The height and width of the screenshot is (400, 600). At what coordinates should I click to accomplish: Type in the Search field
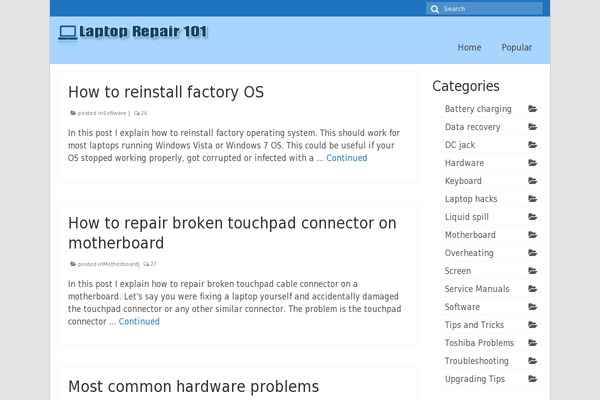pos(490,9)
